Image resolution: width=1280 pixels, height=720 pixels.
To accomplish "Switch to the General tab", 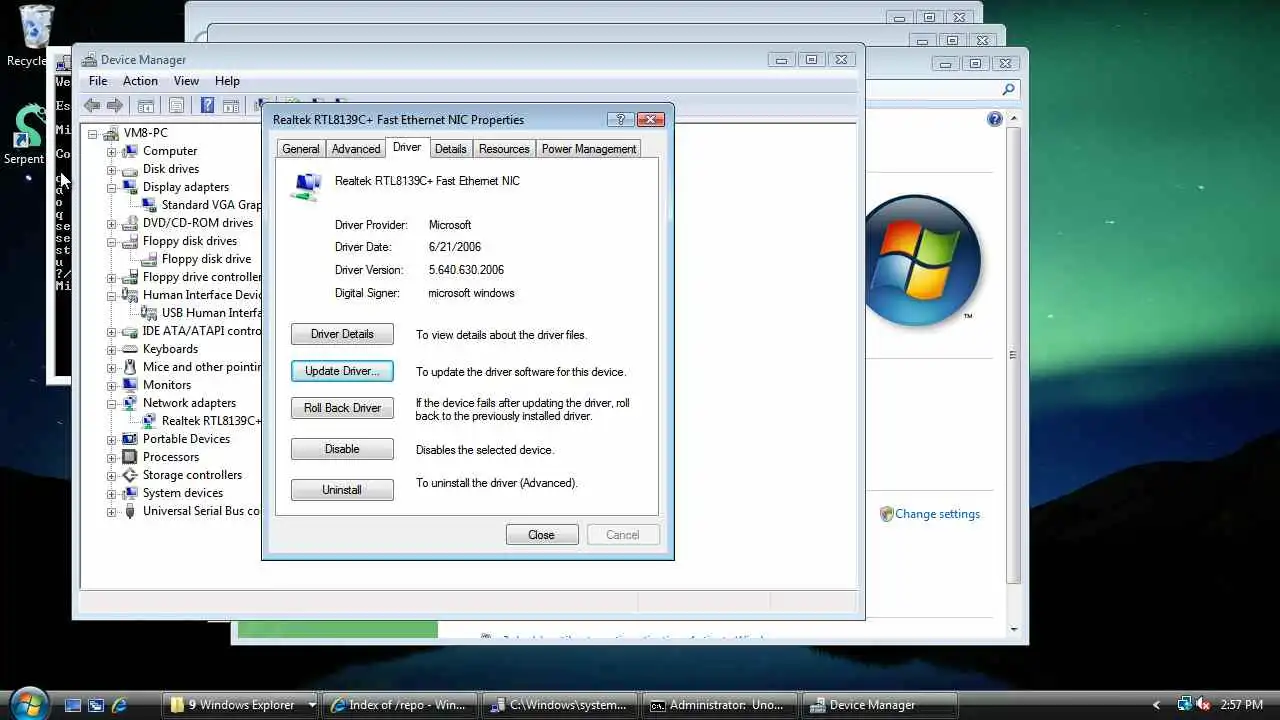I will click(301, 149).
